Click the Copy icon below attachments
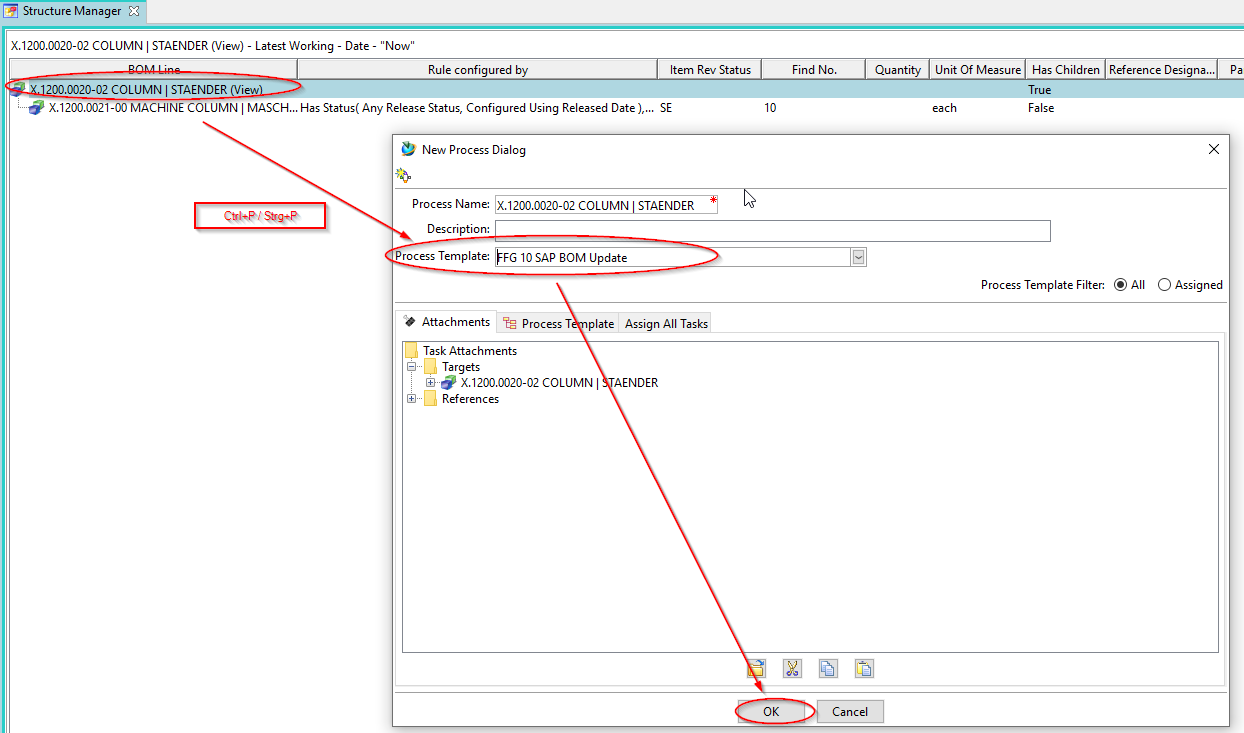The width and height of the screenshot is (1244, 733). (828, 669)
